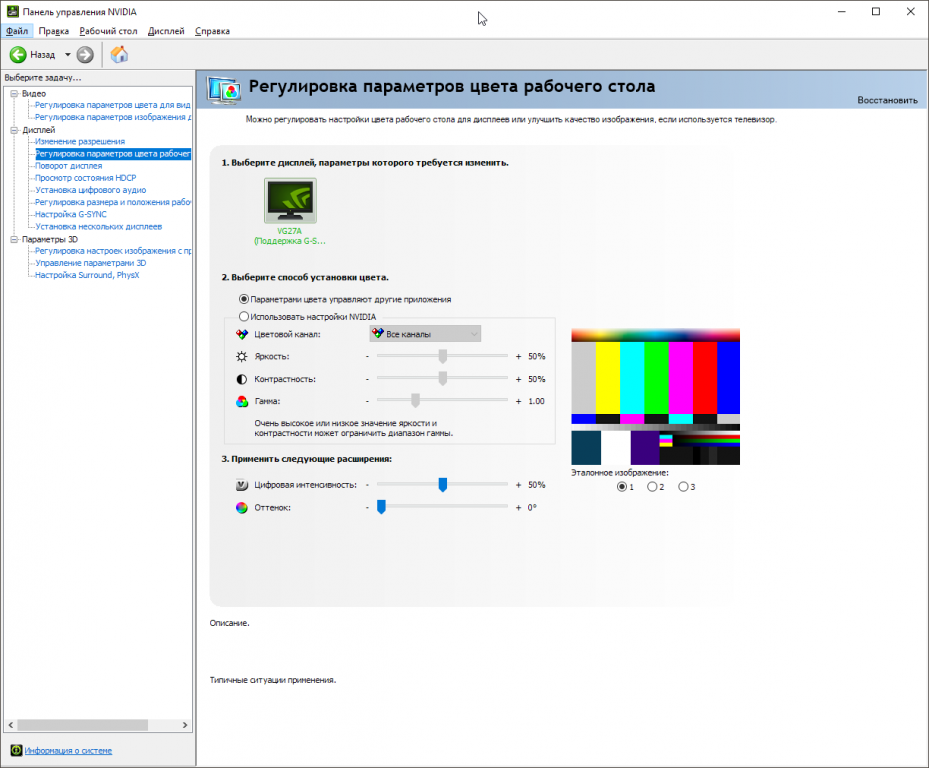
Task: Open 3D image settings with preview item
Action: click(113, 251)
